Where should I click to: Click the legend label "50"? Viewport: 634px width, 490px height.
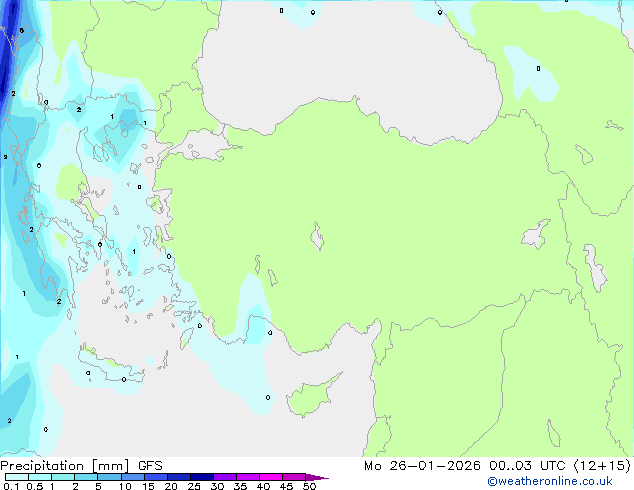309,486
